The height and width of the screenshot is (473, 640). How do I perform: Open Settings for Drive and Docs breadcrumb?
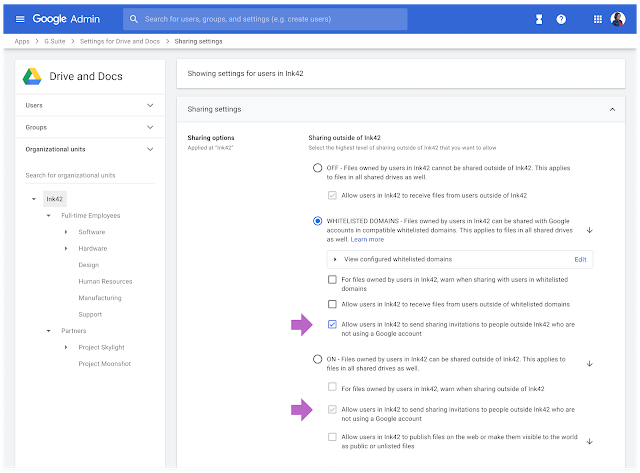pyautogui.click(x=119, y=42)
